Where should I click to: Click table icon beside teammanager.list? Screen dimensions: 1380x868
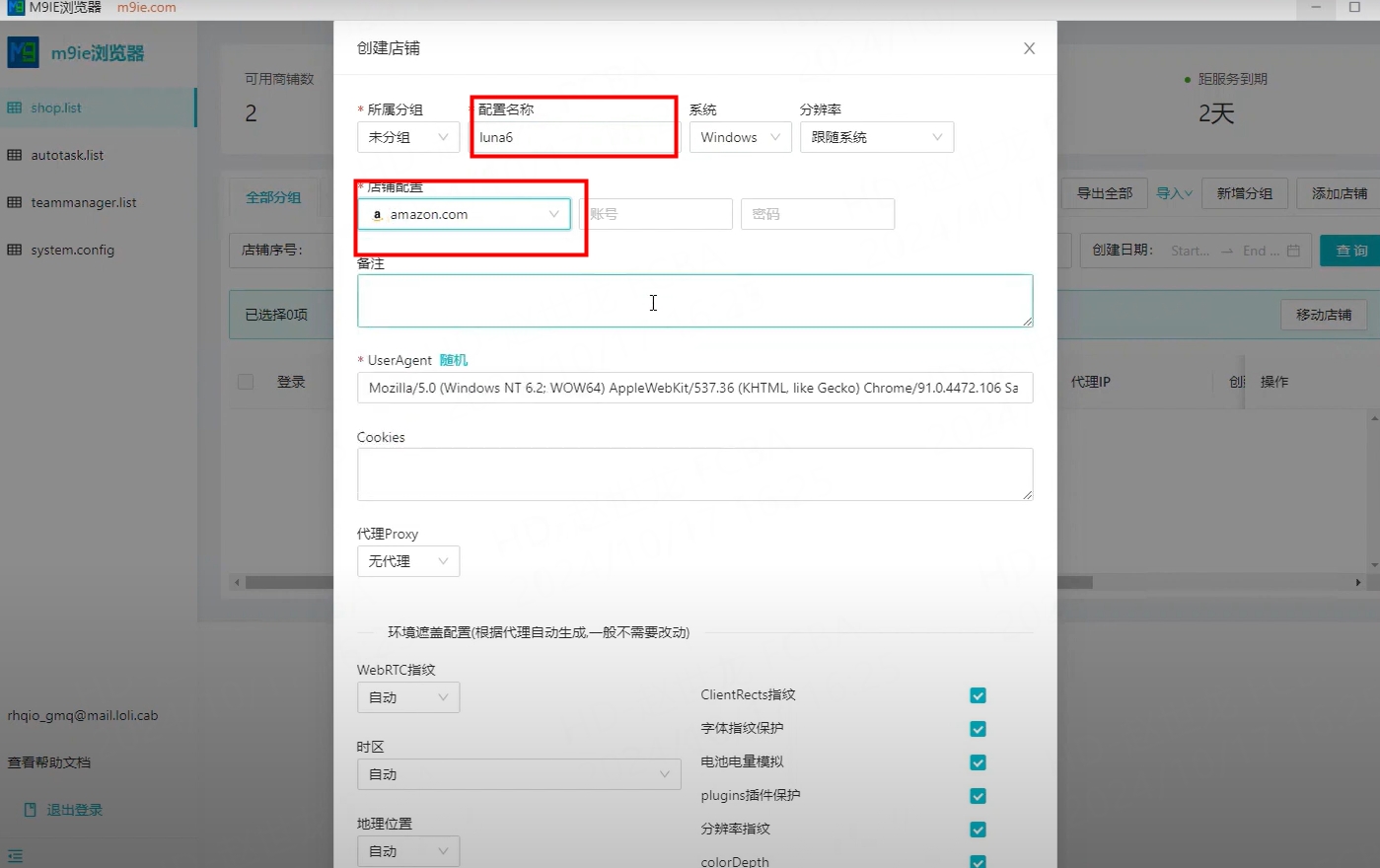click(x=15, y=202)
